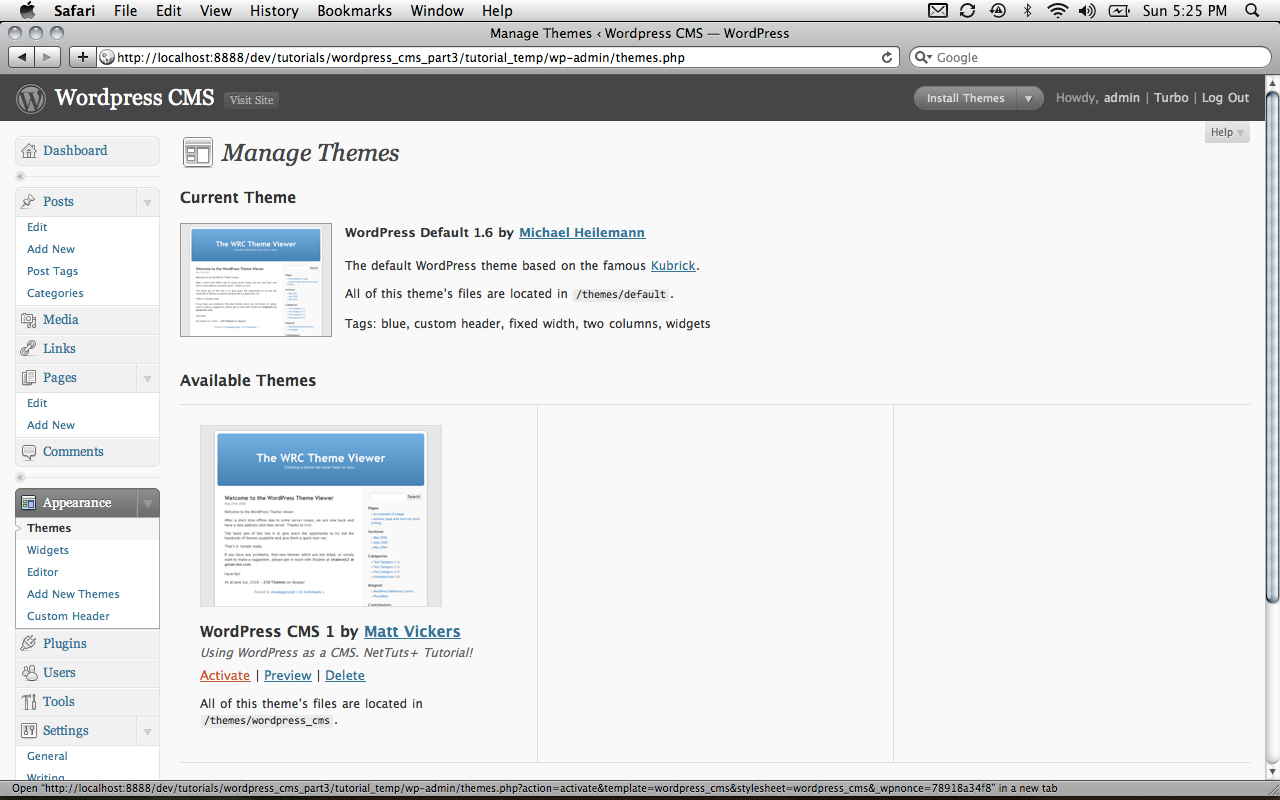Preview the WordPress CMS theme
The image size is (1280, 800).
tap(288, 675)
